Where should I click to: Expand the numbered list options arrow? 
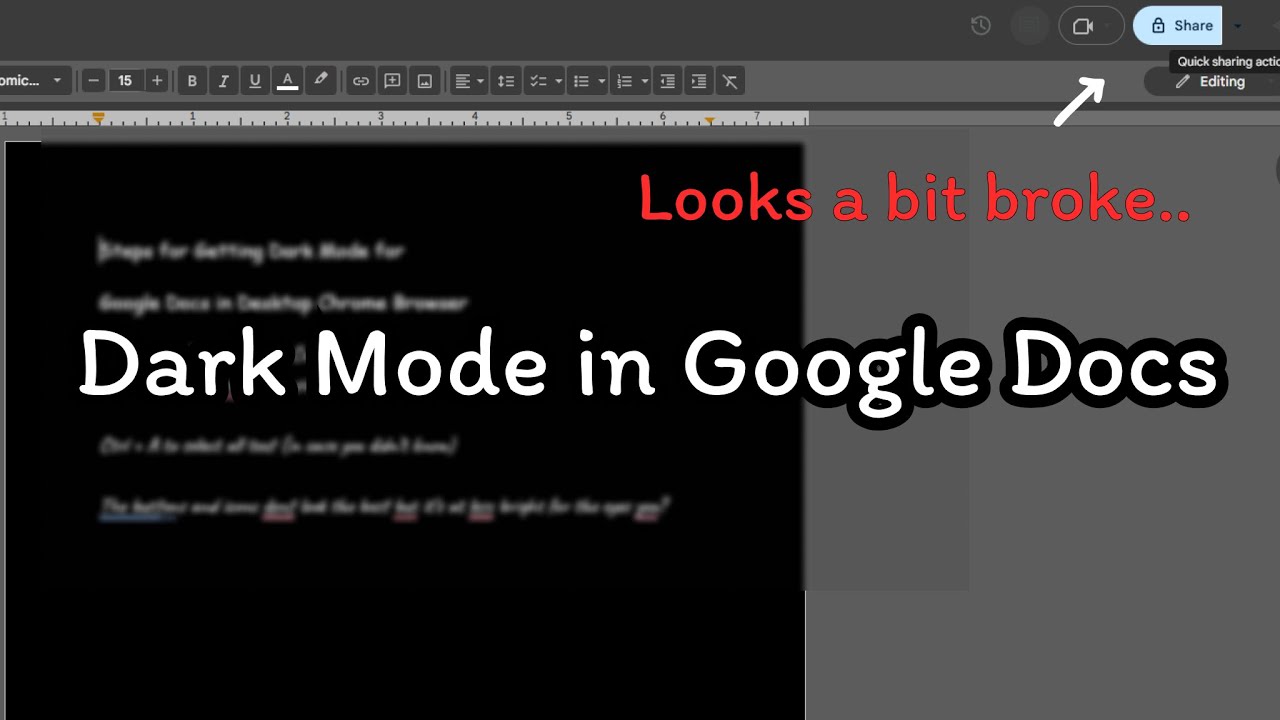tap(645, 81)
